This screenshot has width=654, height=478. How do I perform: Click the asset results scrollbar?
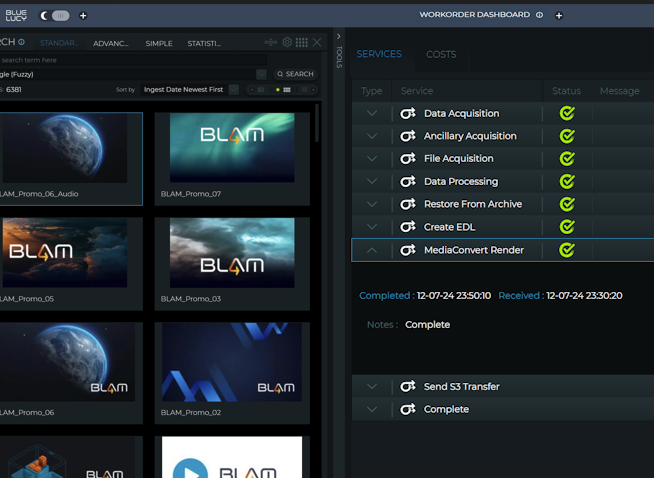[317, 123]
